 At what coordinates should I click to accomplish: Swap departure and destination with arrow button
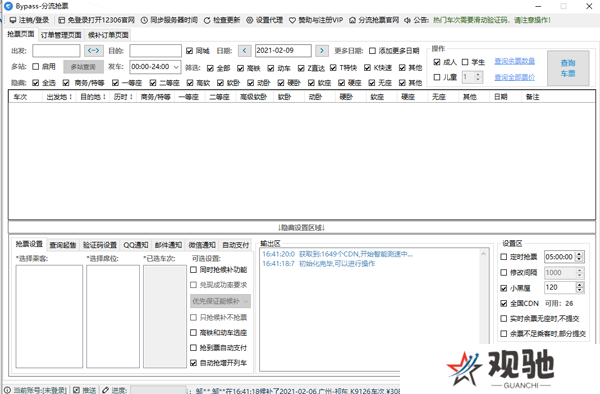point(93,50)
